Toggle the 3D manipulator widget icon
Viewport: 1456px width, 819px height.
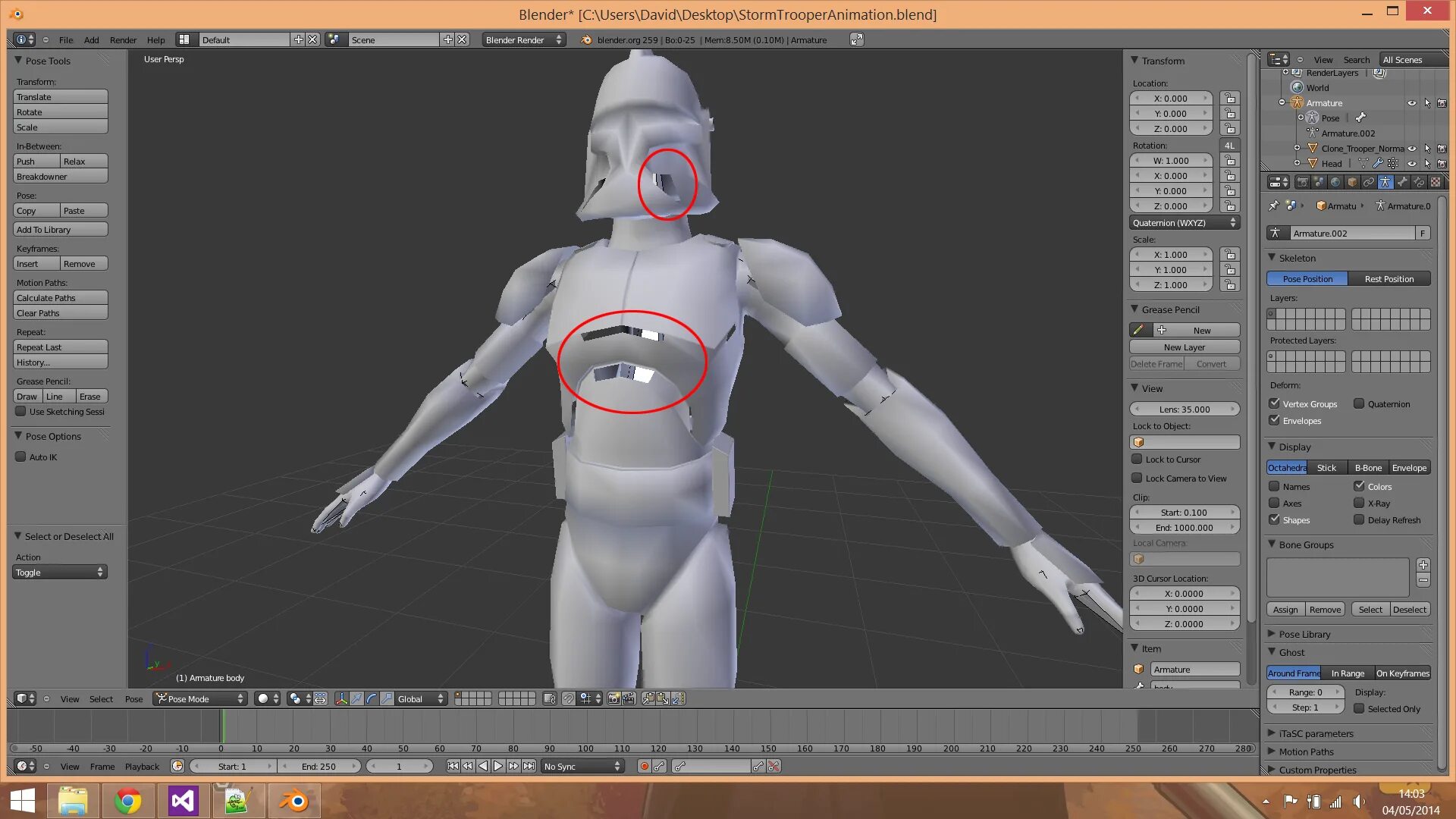[342, 698]
